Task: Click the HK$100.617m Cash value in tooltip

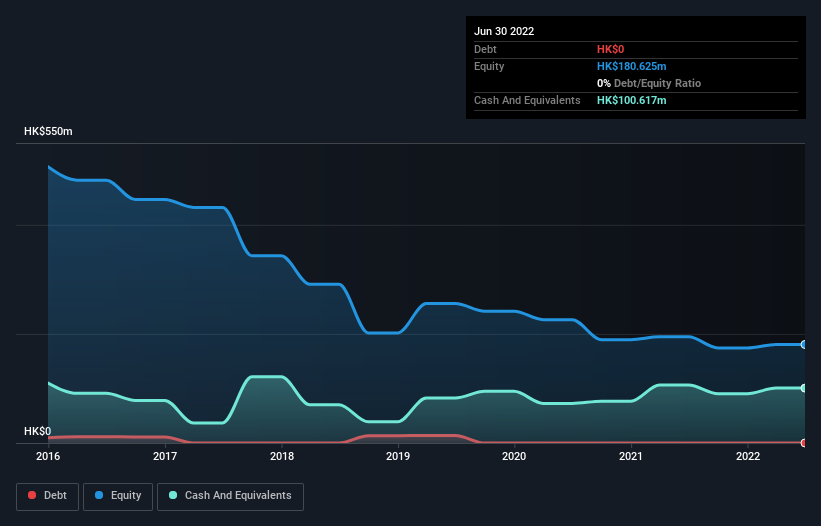Action: [631, 100]
